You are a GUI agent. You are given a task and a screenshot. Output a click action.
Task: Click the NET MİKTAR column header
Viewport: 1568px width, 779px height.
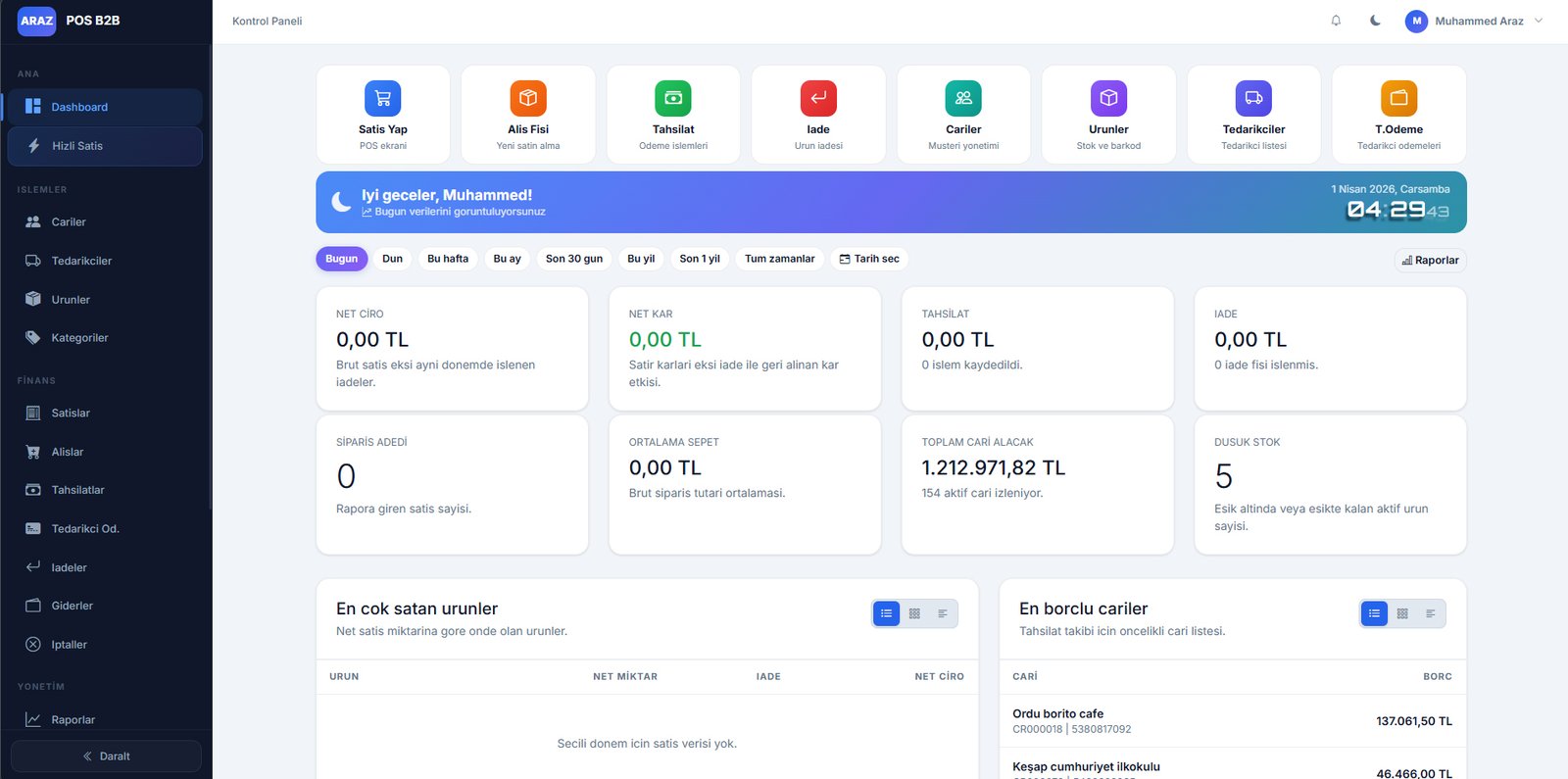pos(625,677)
